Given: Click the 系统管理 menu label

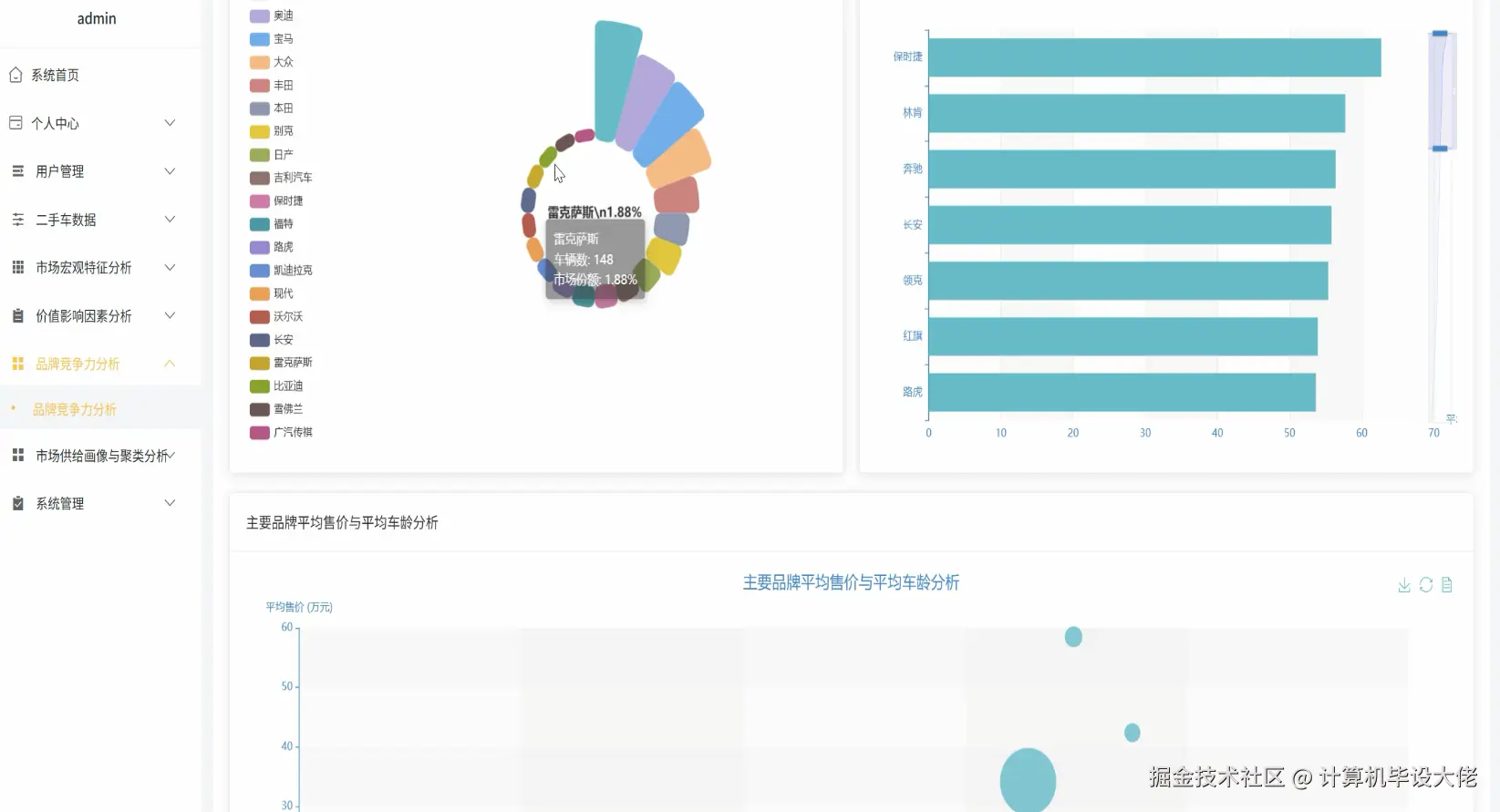Looking at the screenshot, I should pos(60,503).
